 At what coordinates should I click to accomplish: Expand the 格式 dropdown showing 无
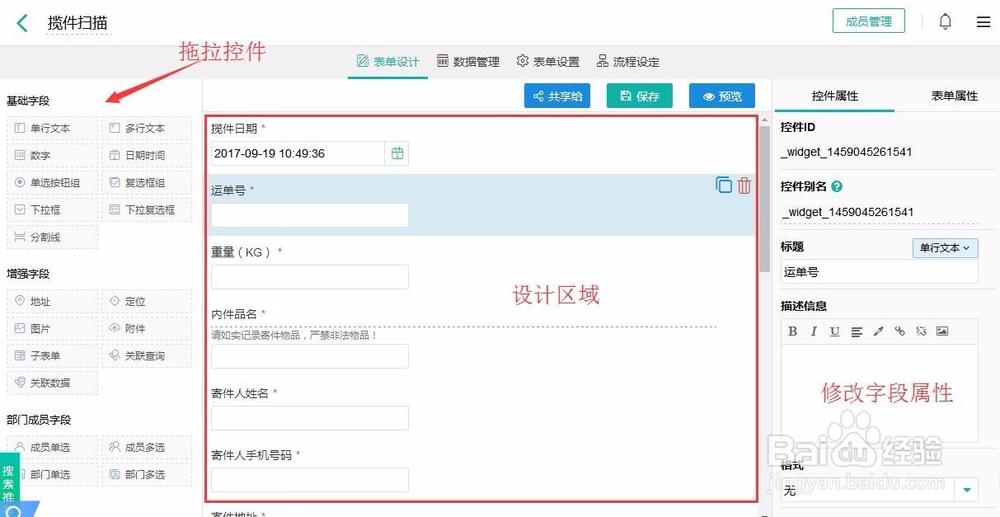coord(967,490)
